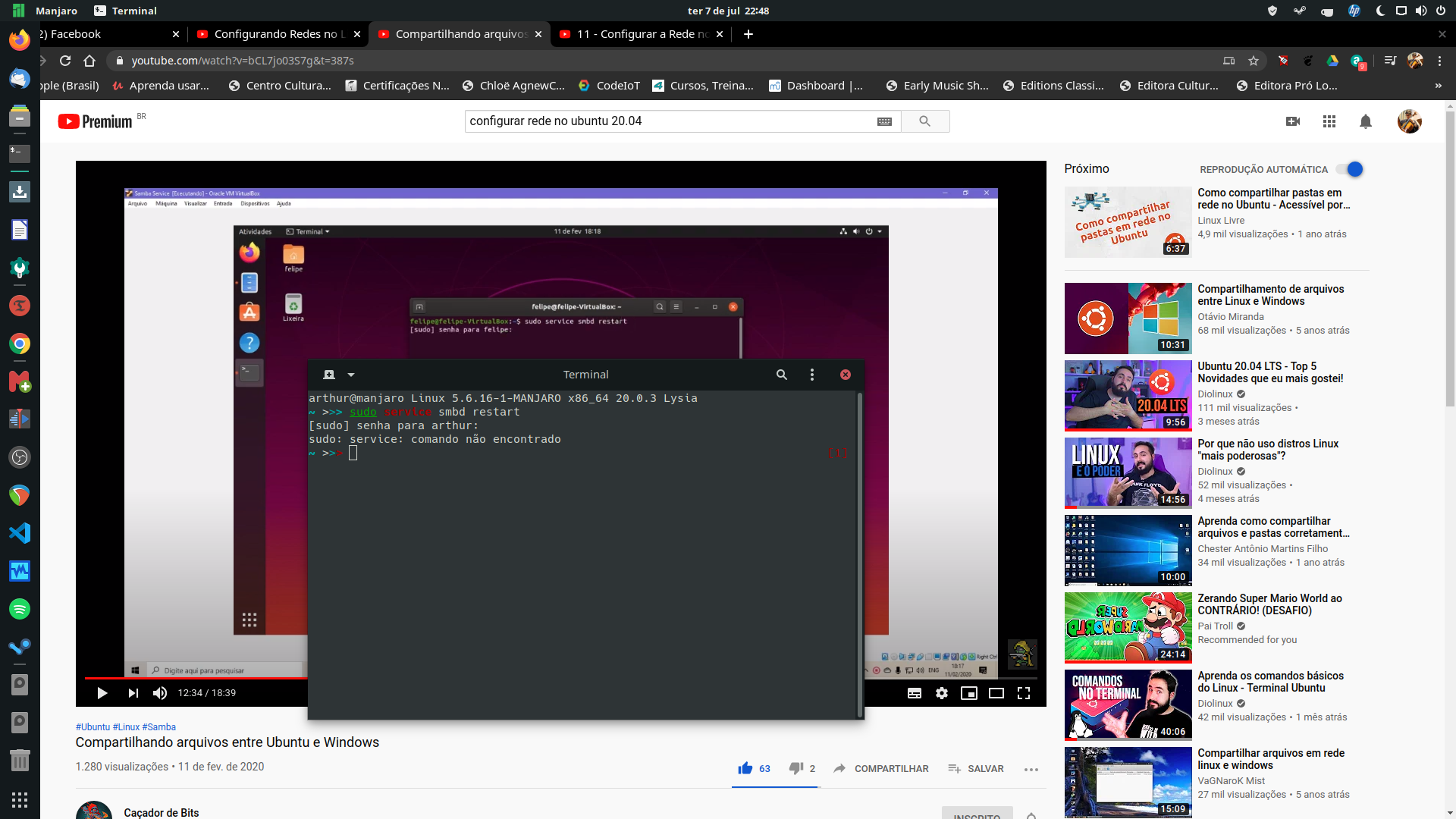Click the YouTube search magnifier button
This screenshot has width=1456, height=819.
(924, 121)
